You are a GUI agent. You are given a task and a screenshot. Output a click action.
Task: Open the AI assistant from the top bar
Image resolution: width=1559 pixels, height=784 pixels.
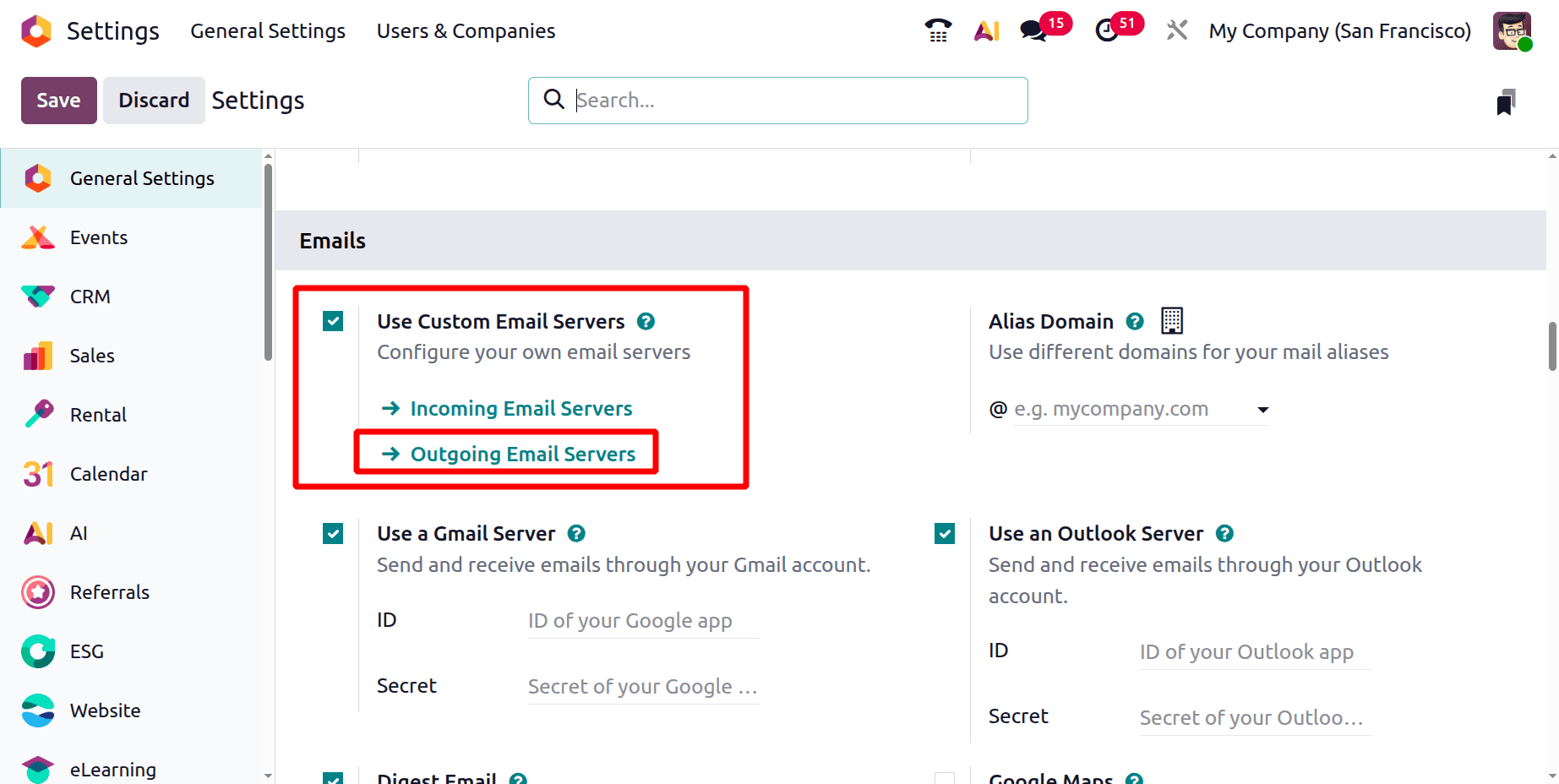pyautogui.click(x=986, y=30)
